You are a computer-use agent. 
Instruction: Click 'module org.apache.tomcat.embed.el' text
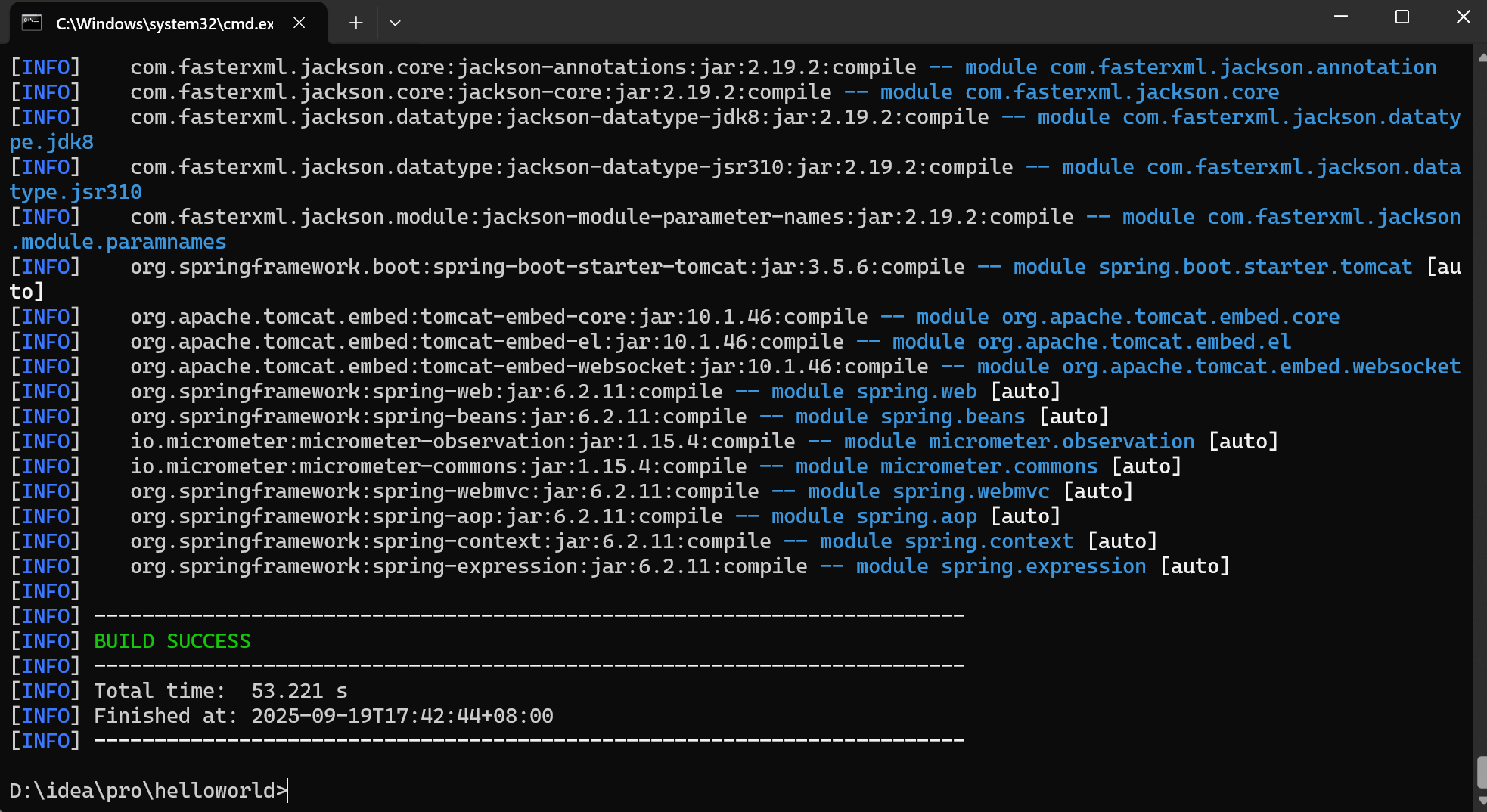coord(1092,342)
